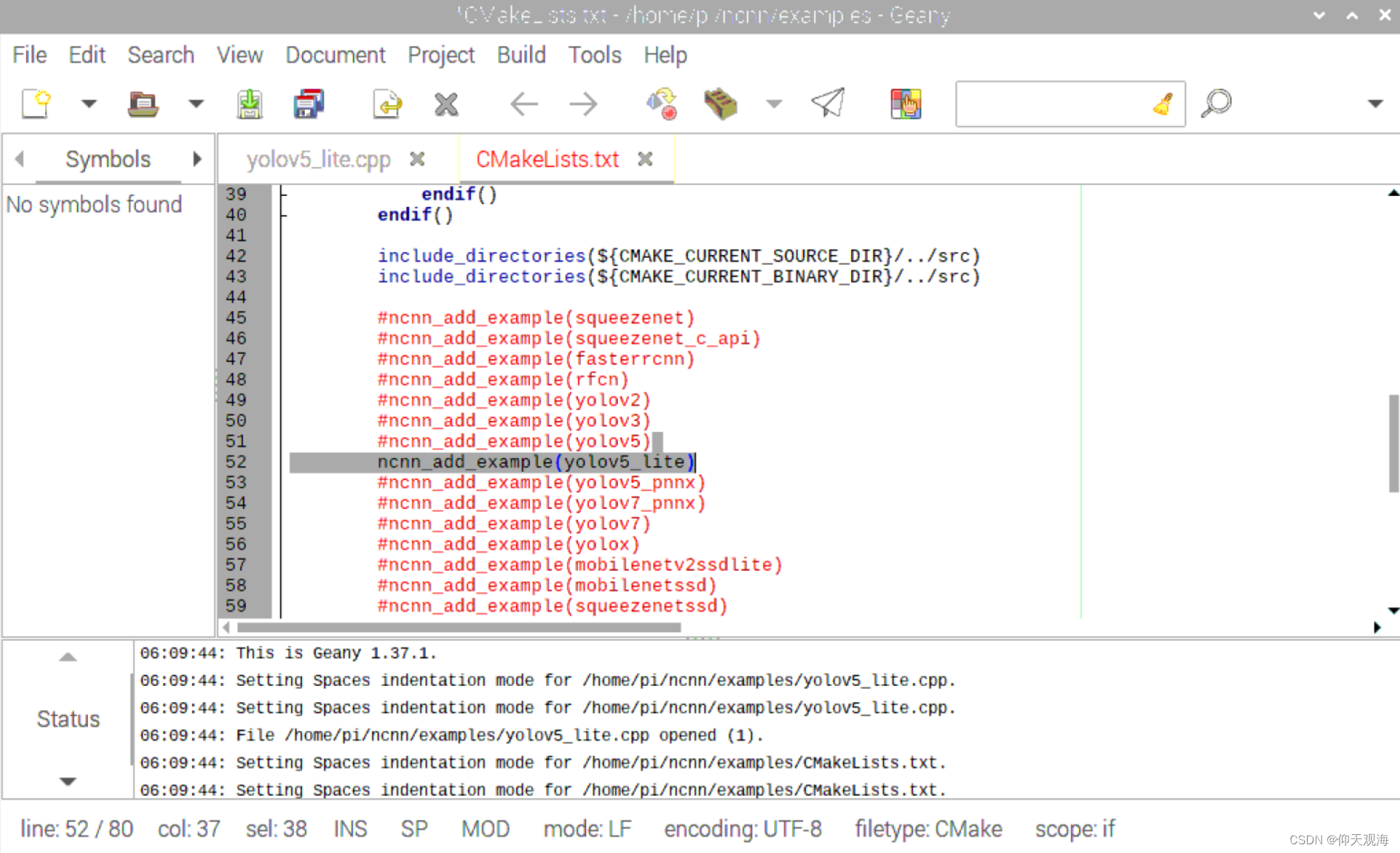Image resolution: width=1400 pixels, height=853 pixels.
Task: Expand the New file dropdown arrow
Action: point(89,104)
